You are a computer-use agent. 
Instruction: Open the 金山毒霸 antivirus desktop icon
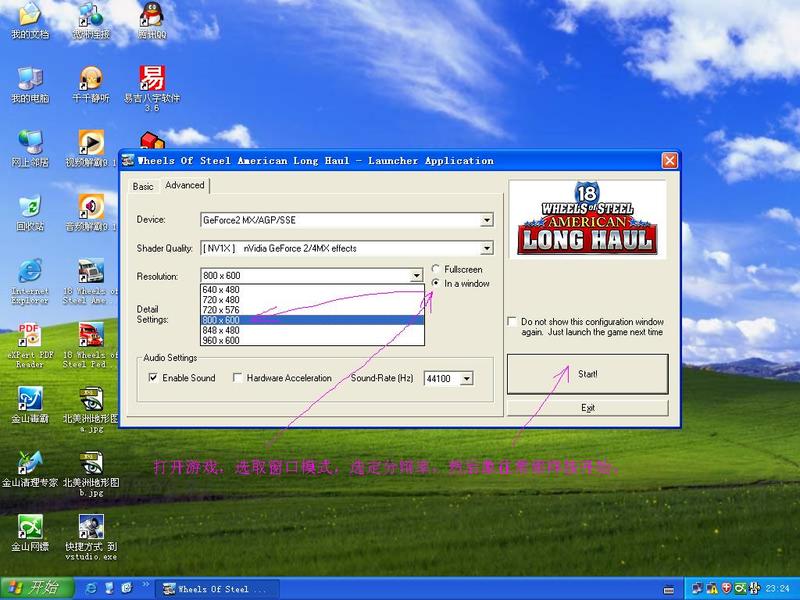point(30,399)
